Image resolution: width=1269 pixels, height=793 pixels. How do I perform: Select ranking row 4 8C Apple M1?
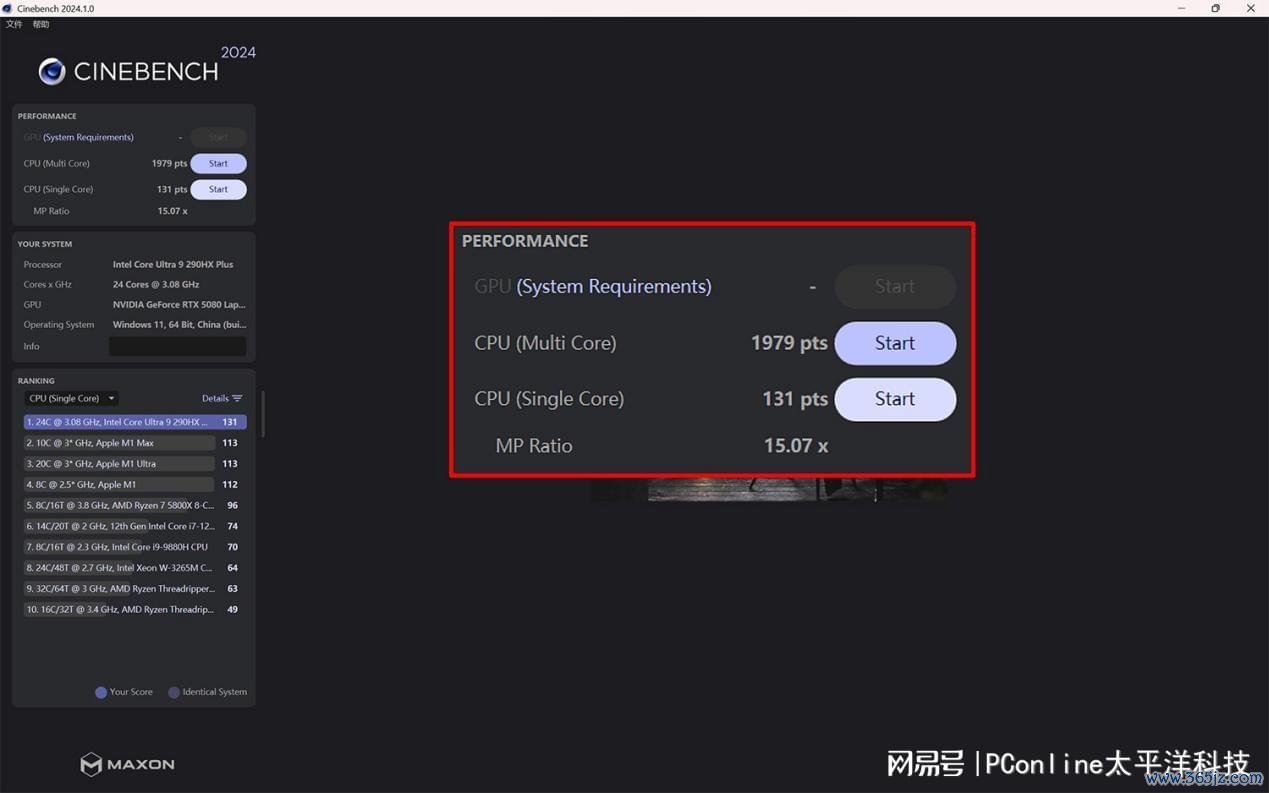point(135,484)
